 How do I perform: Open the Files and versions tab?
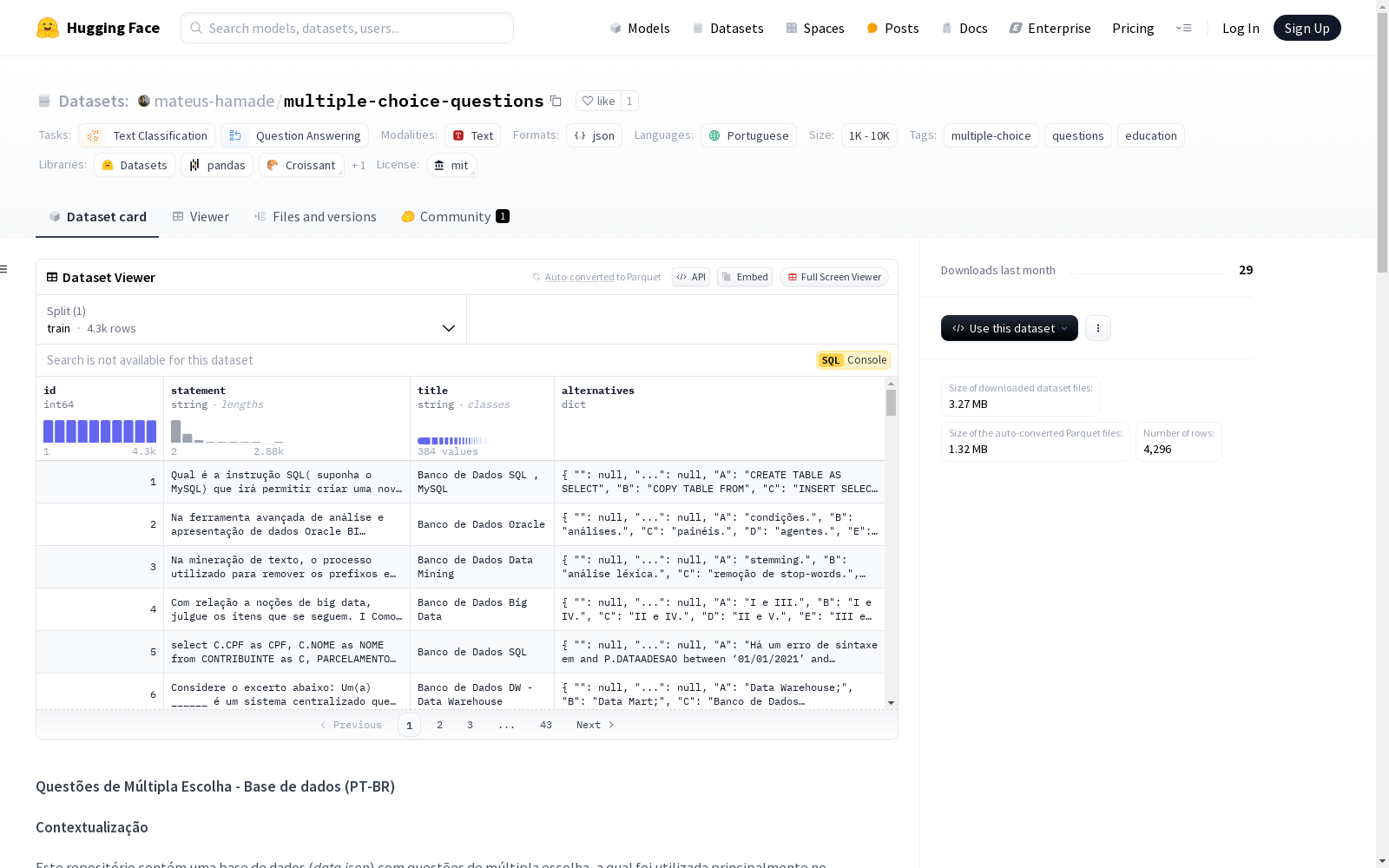315,216
